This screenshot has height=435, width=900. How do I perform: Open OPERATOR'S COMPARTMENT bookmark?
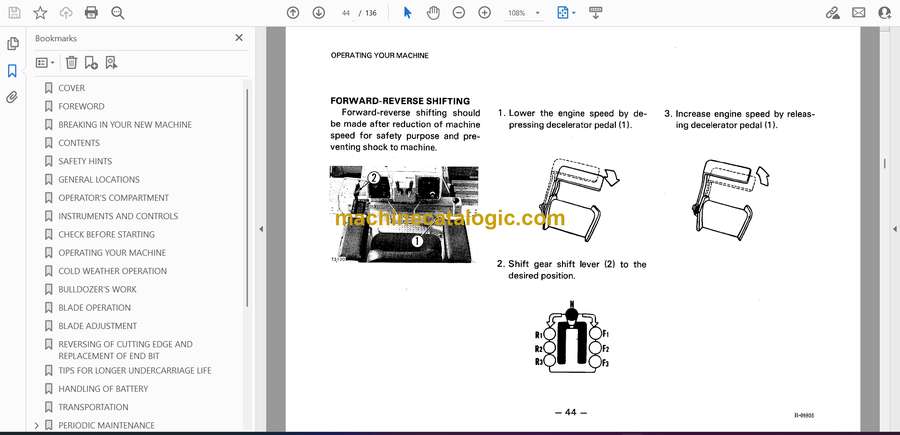[x=113, y=198]
